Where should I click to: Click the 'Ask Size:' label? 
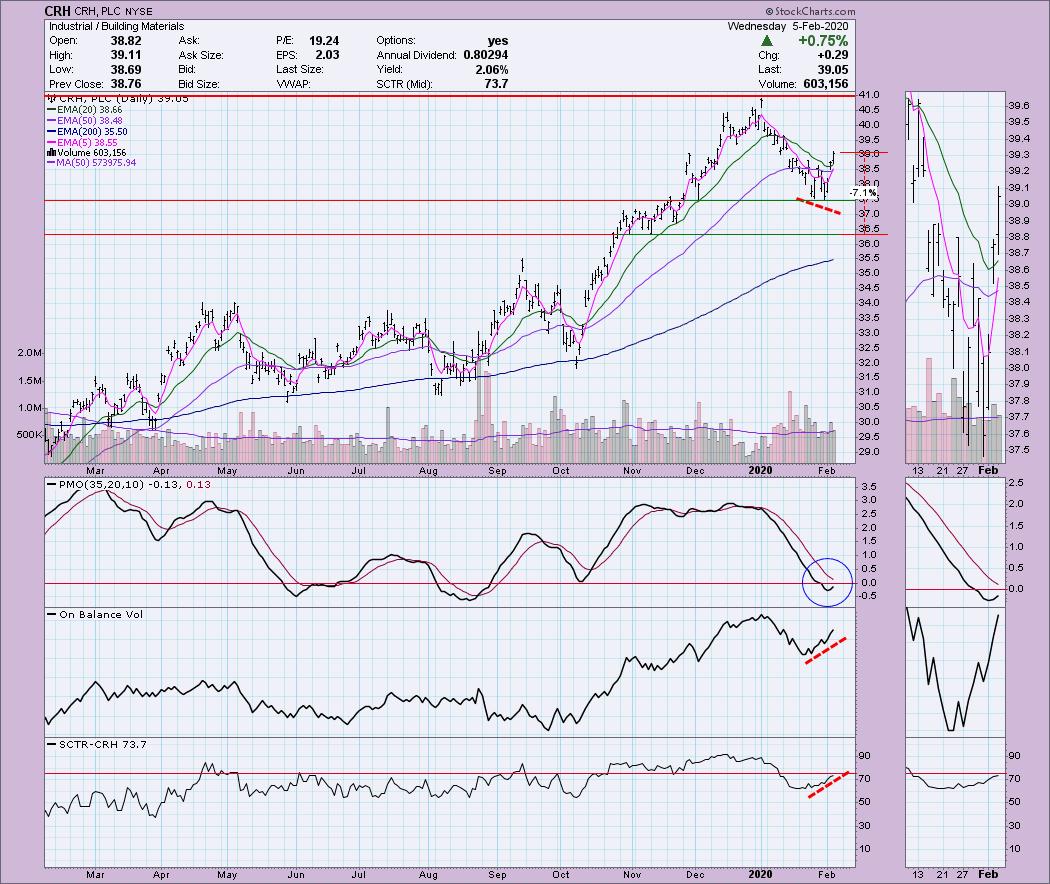201,55
